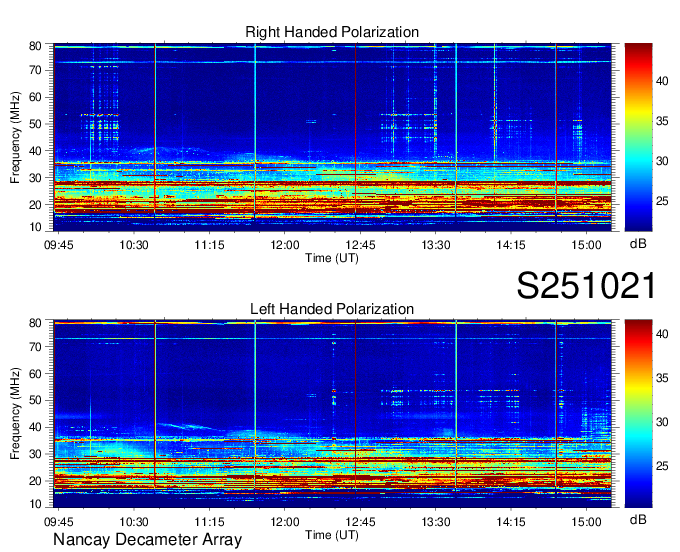The image size is (680, 552).
Task: Select the 12:00 time tick on upper plot
Action: click(285, 244)
